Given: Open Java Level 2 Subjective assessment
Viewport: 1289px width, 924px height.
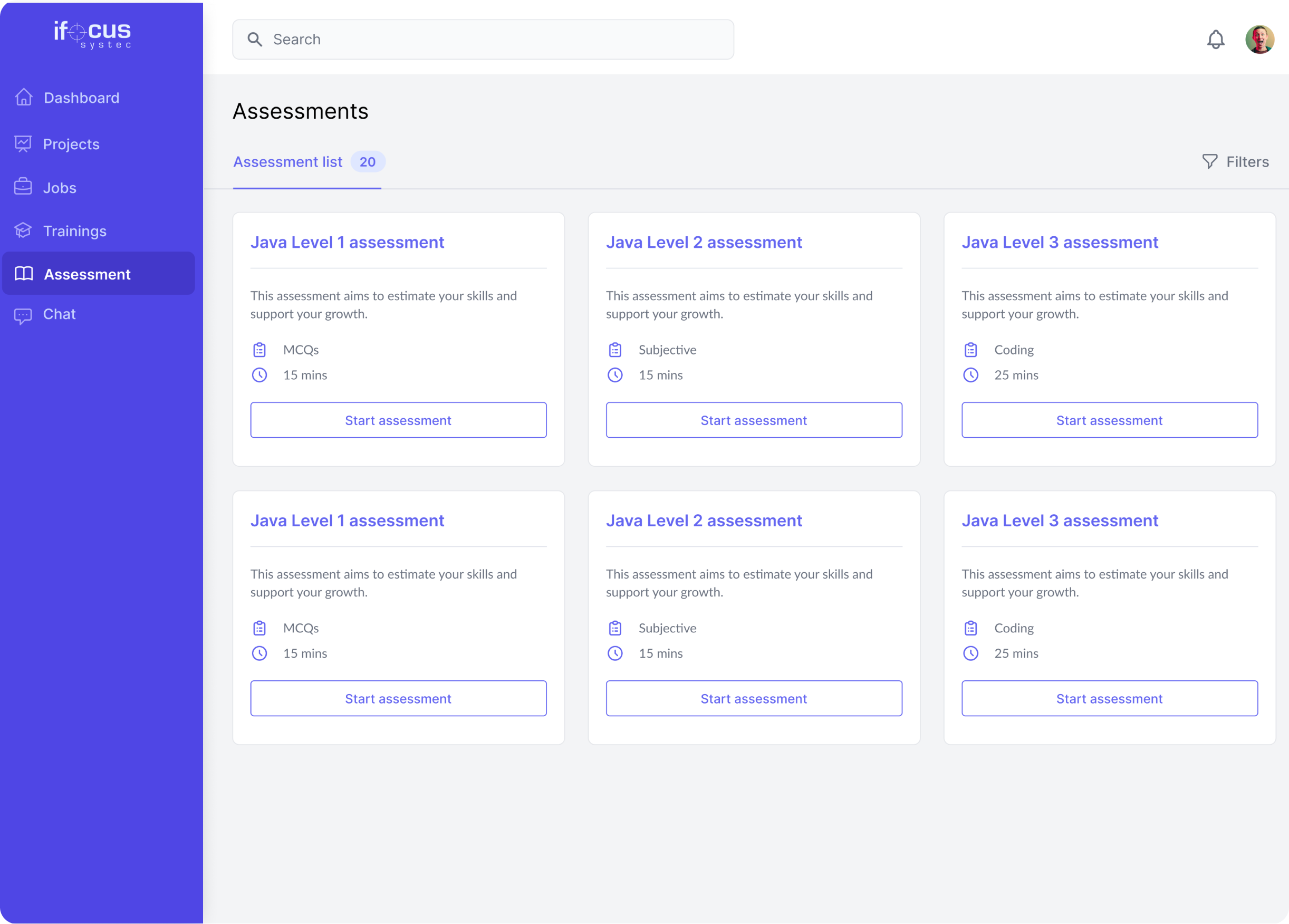Looking at the screenshot, I should pyautogui.click(x=753, y=420).
